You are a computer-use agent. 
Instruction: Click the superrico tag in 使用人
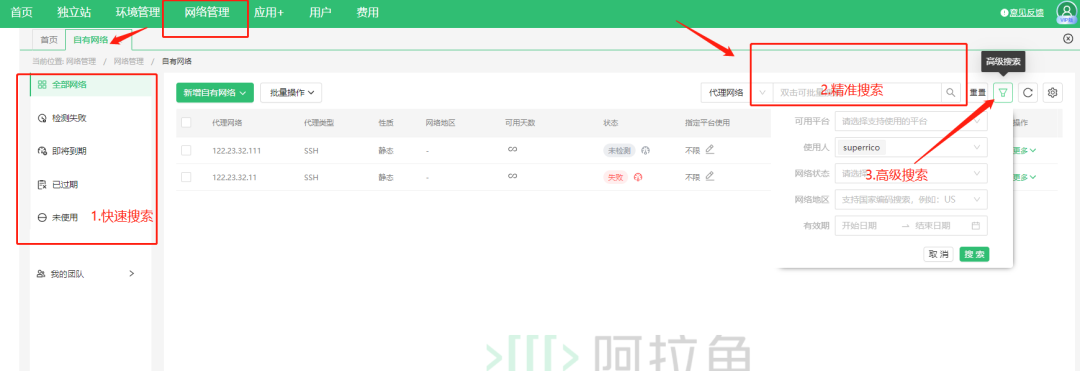862,147
